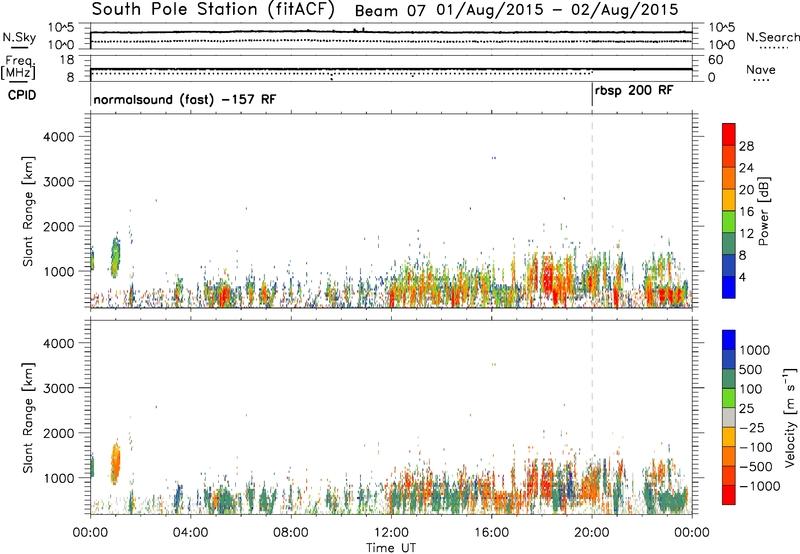Click the 'Time UT' axis title
This screenshot has height=554, width=800.
tap(391, 548)
